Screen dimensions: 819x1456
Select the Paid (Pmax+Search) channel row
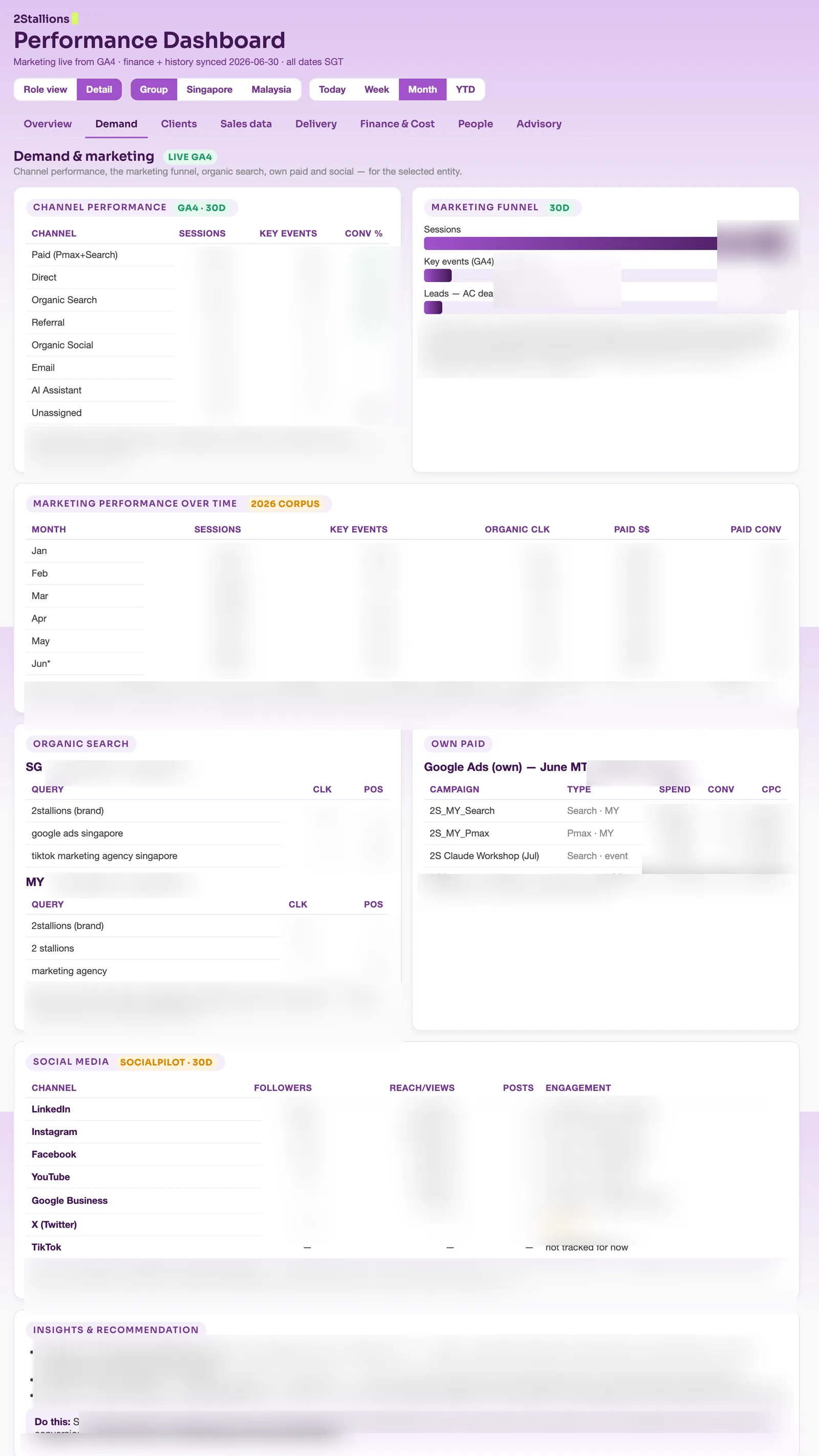click(207, 255)
